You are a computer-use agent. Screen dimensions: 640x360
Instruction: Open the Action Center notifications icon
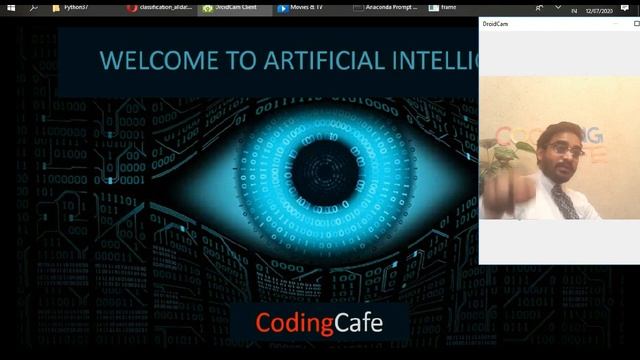pos(624,8)
